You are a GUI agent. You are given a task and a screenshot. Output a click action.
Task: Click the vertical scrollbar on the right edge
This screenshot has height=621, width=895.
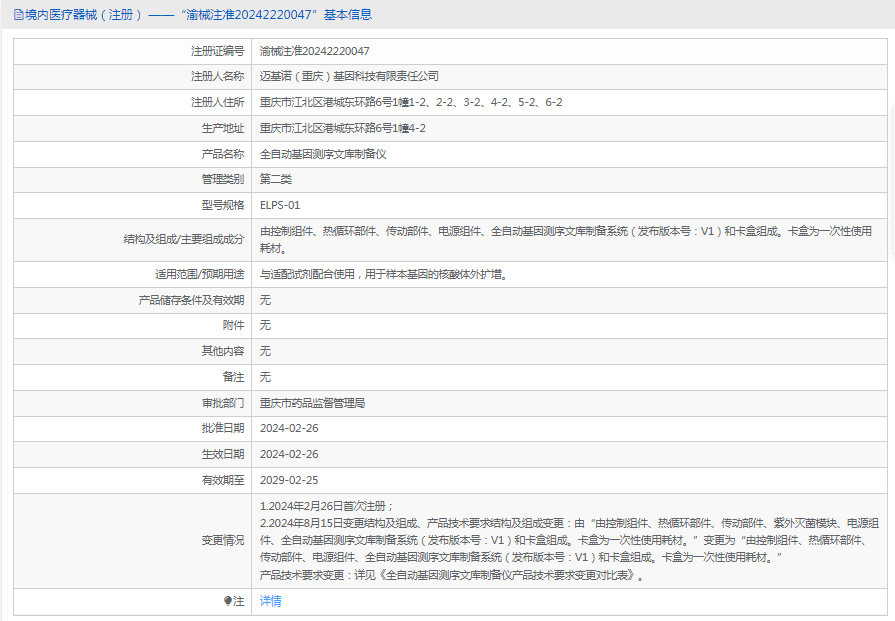(x=892, y=180)
